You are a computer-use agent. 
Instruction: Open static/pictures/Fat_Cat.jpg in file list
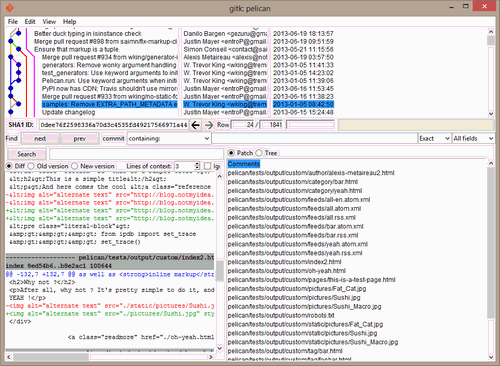point(305,324)
